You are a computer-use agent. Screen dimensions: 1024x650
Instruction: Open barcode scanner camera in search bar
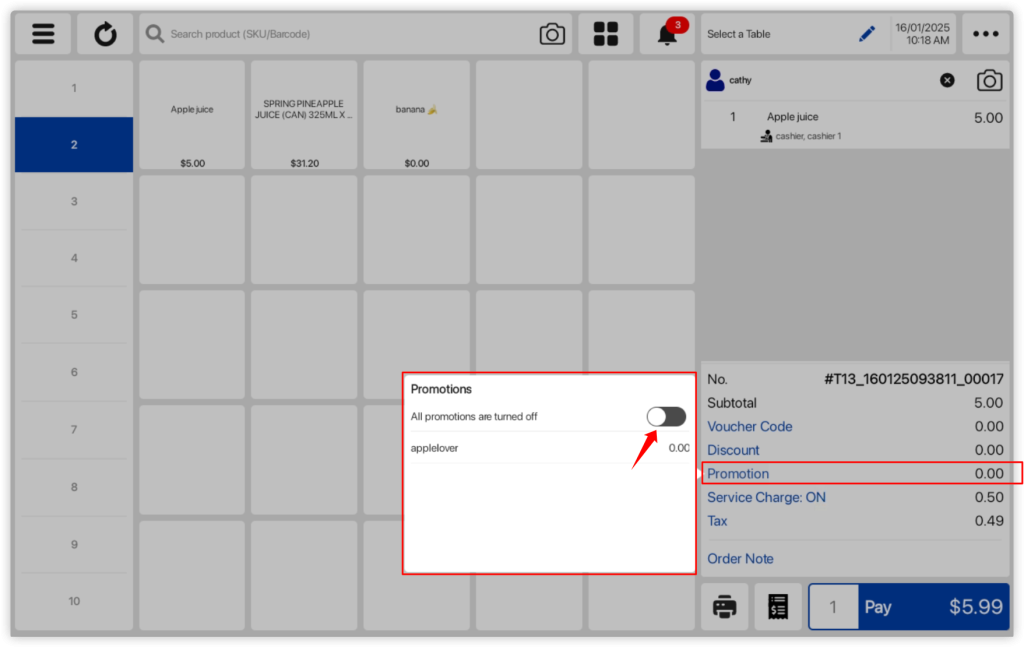pyautogui.click(x=552, y=34)
